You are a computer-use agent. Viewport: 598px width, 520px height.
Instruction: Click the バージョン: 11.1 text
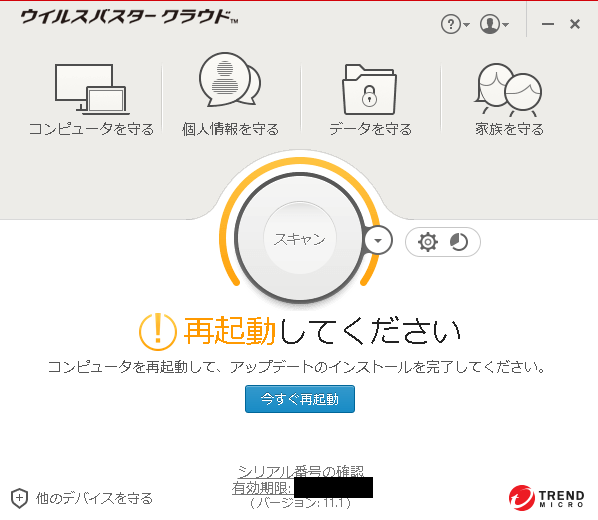point(300,503)
